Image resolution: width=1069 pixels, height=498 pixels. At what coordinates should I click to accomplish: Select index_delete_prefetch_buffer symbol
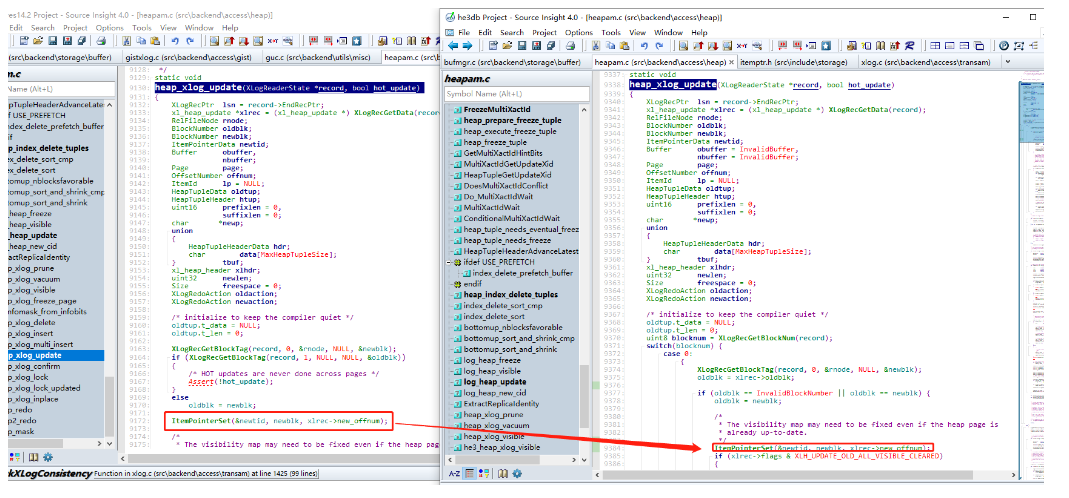coord(523,273)
